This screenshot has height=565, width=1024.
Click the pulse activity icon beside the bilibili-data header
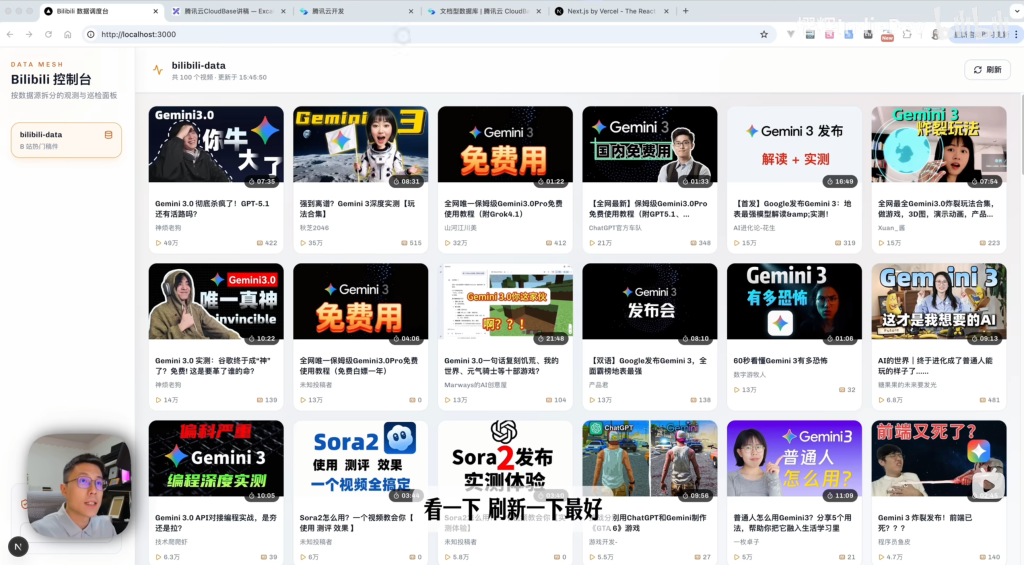(x=158, y=70)
